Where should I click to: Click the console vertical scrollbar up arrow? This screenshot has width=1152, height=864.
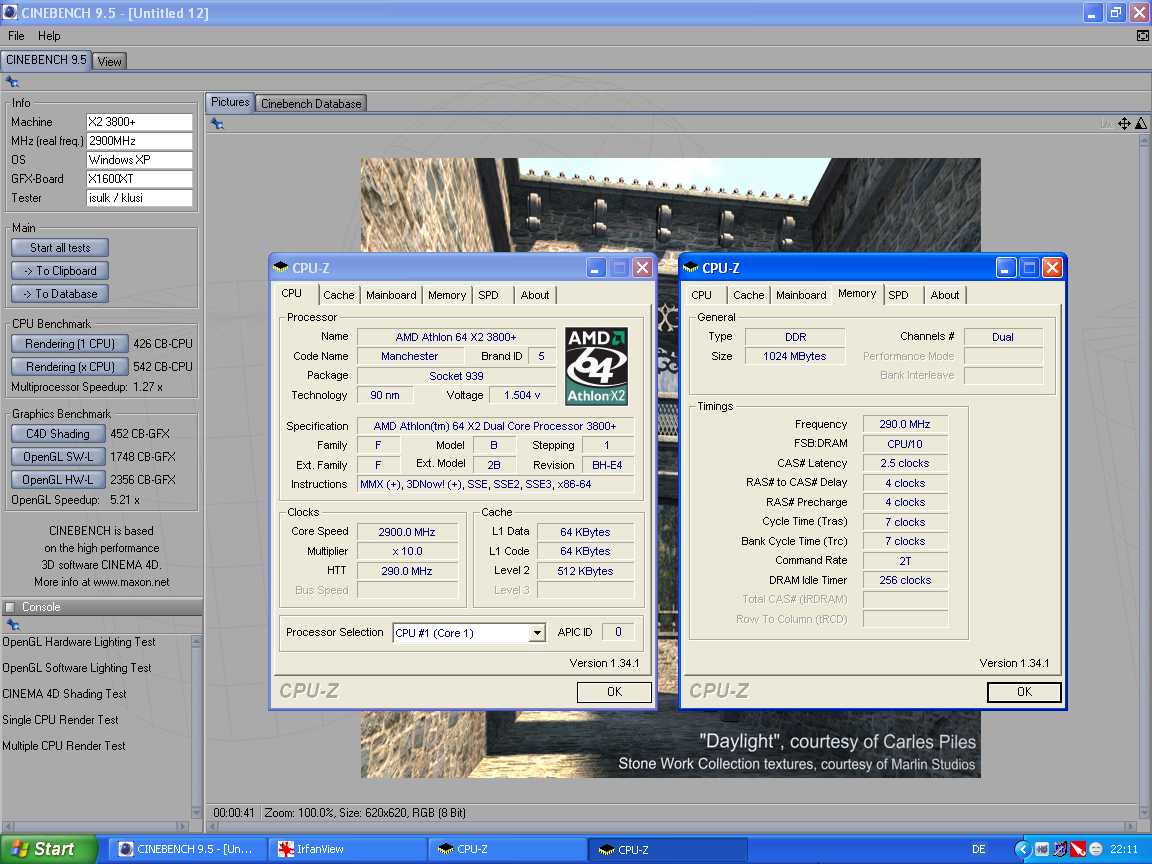[x=196, y=641]
